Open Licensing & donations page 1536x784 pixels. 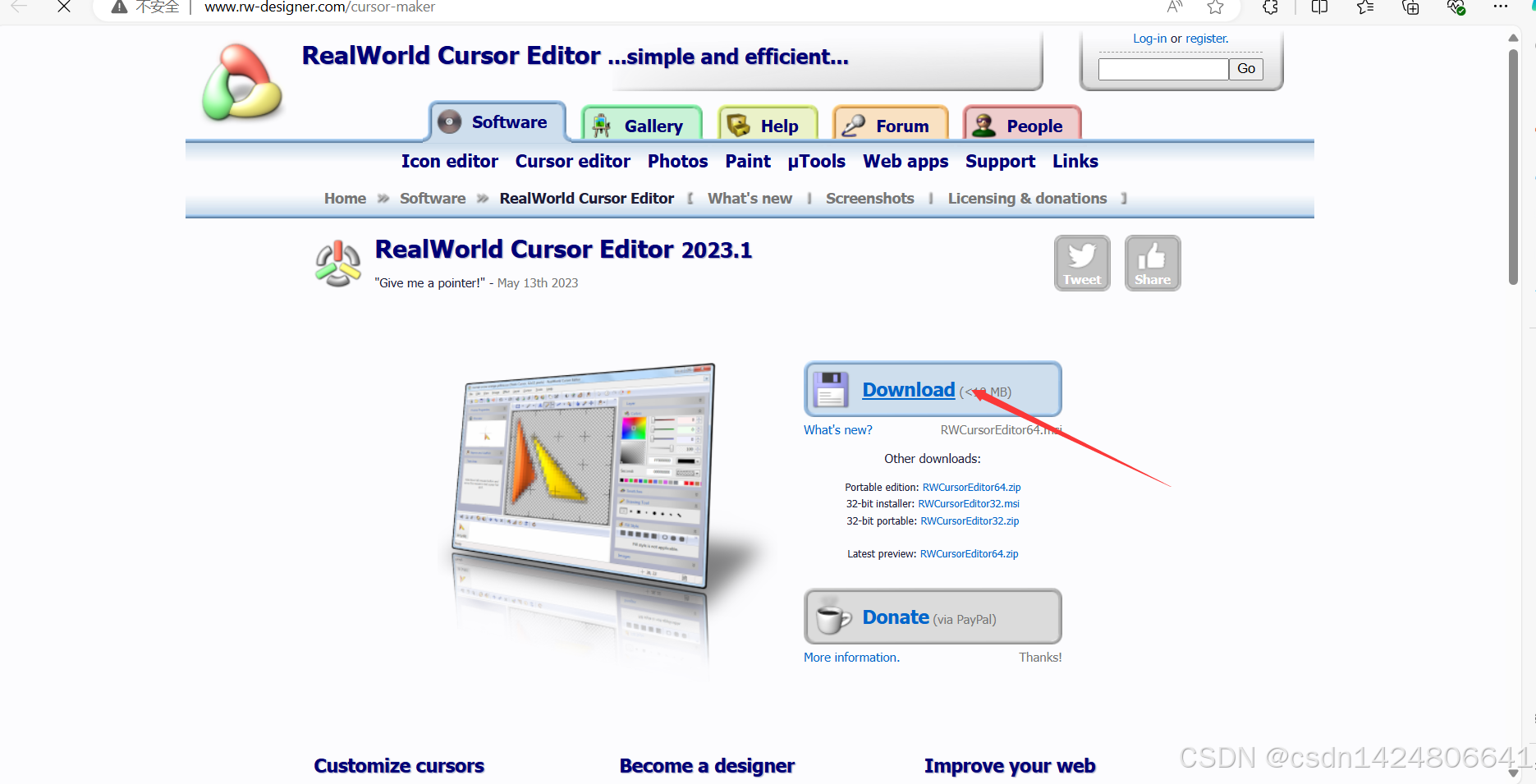[1027, 199]
